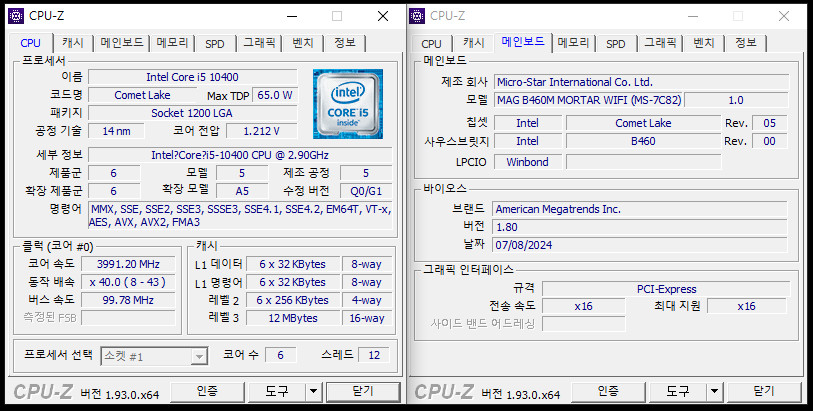The width and height of the screenshot is (813, 411).
Task: Select CPU tab in left window
Action: 31,42
